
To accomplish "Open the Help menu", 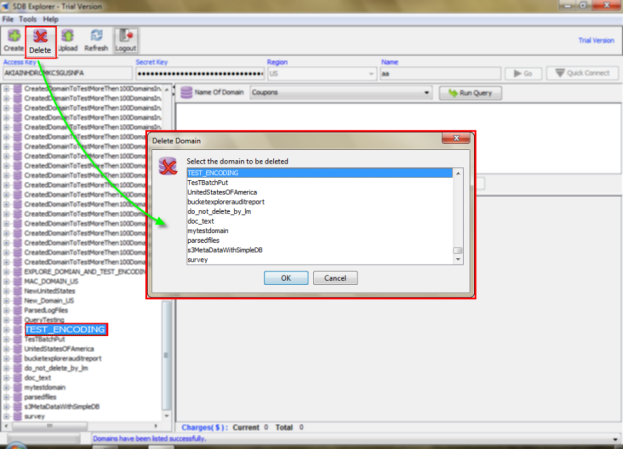I will point(50,19).
